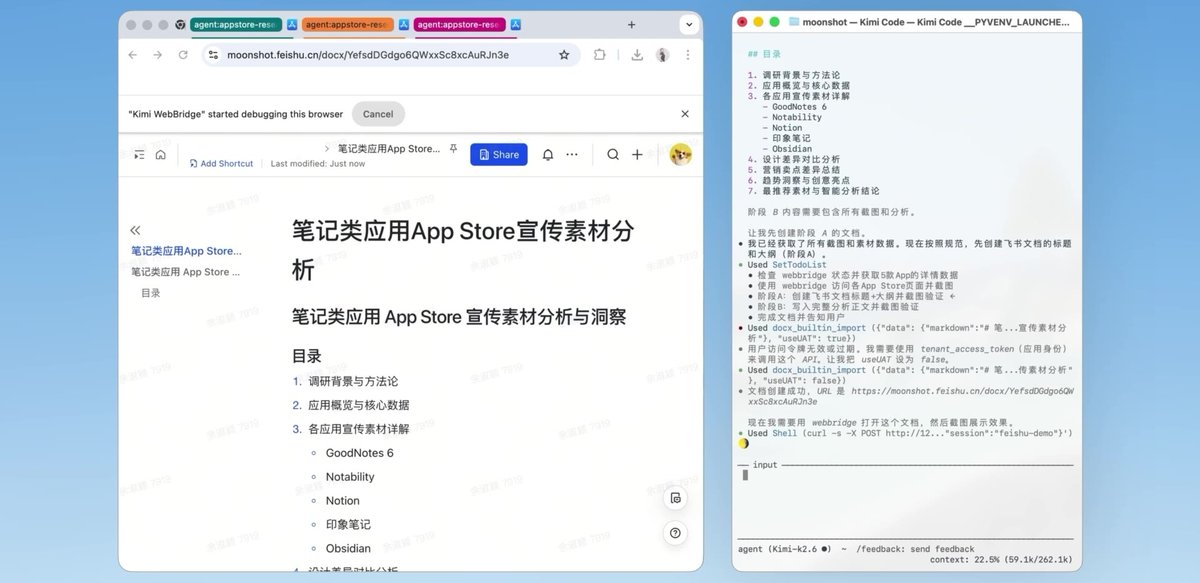Open site information icon in address bar
This screenshot has width=1200, height=583.
pyautogui.click(x=214, y=55)
